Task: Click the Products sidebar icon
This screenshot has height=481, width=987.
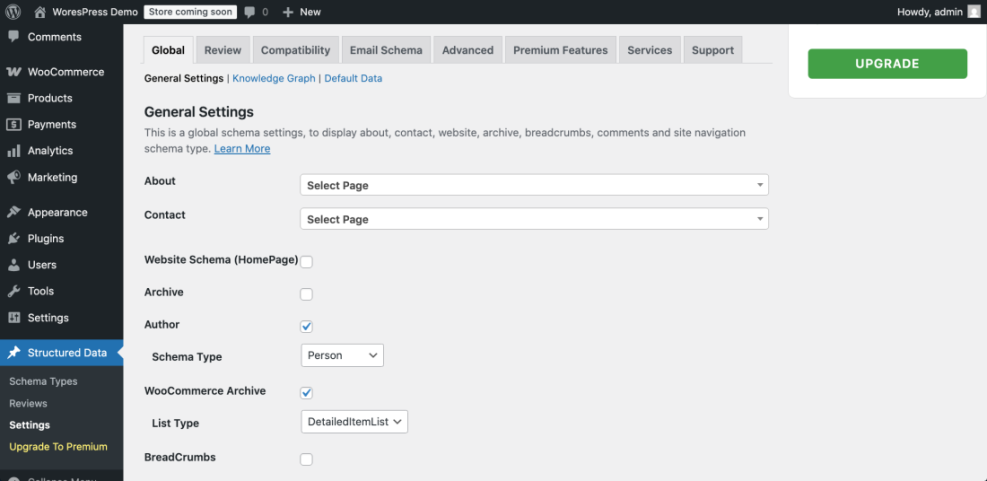Action: 13,98
